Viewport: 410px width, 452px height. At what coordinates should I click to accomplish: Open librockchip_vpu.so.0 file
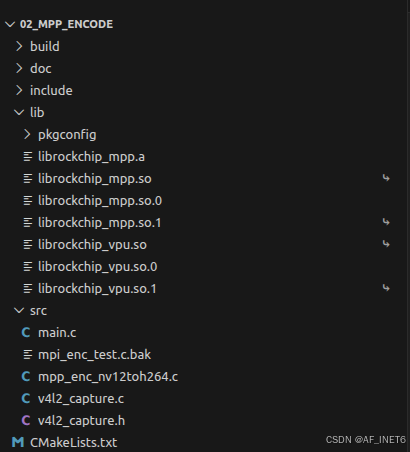tap(205, 267)
